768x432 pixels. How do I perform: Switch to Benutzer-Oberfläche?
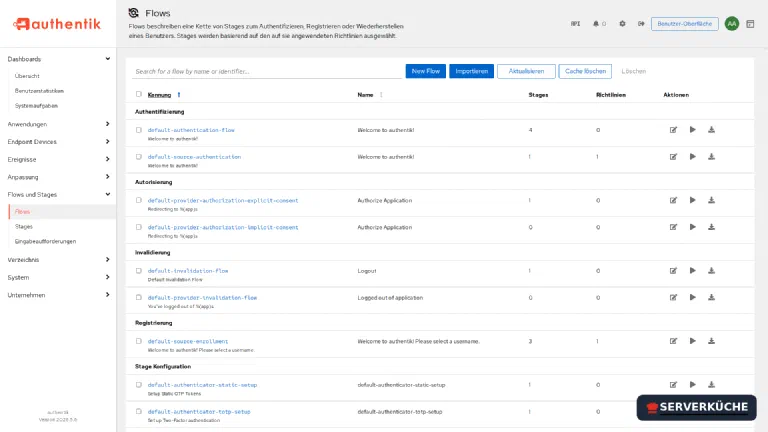[x=684, y=24]
